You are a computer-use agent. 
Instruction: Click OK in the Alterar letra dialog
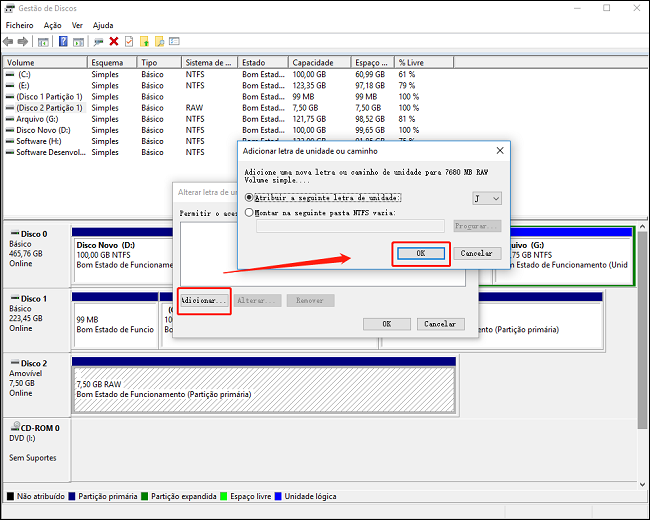[387, 324]
